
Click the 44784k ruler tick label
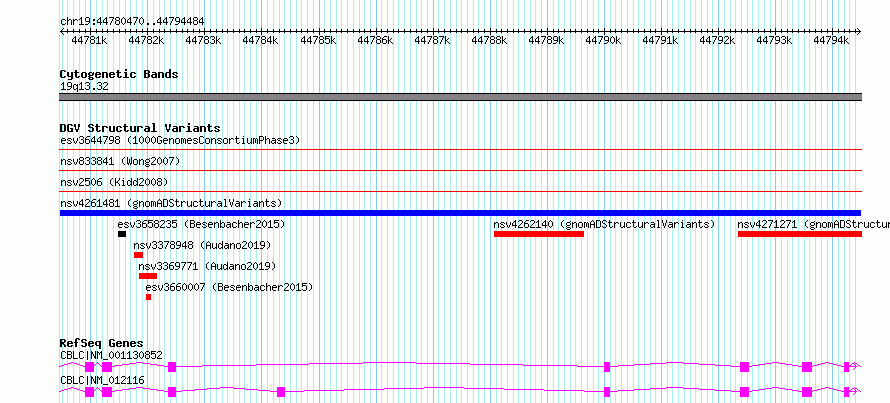point(261,40)
